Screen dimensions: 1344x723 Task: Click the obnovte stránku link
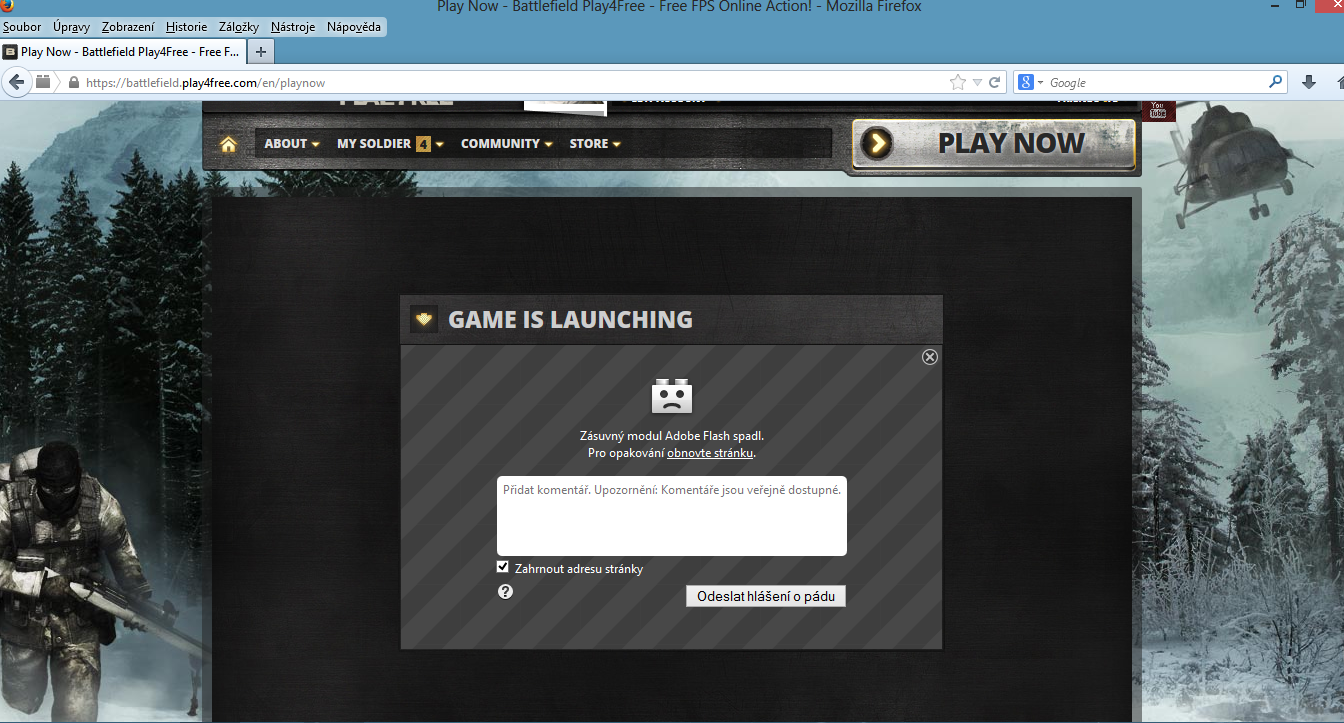pos(710,453)
